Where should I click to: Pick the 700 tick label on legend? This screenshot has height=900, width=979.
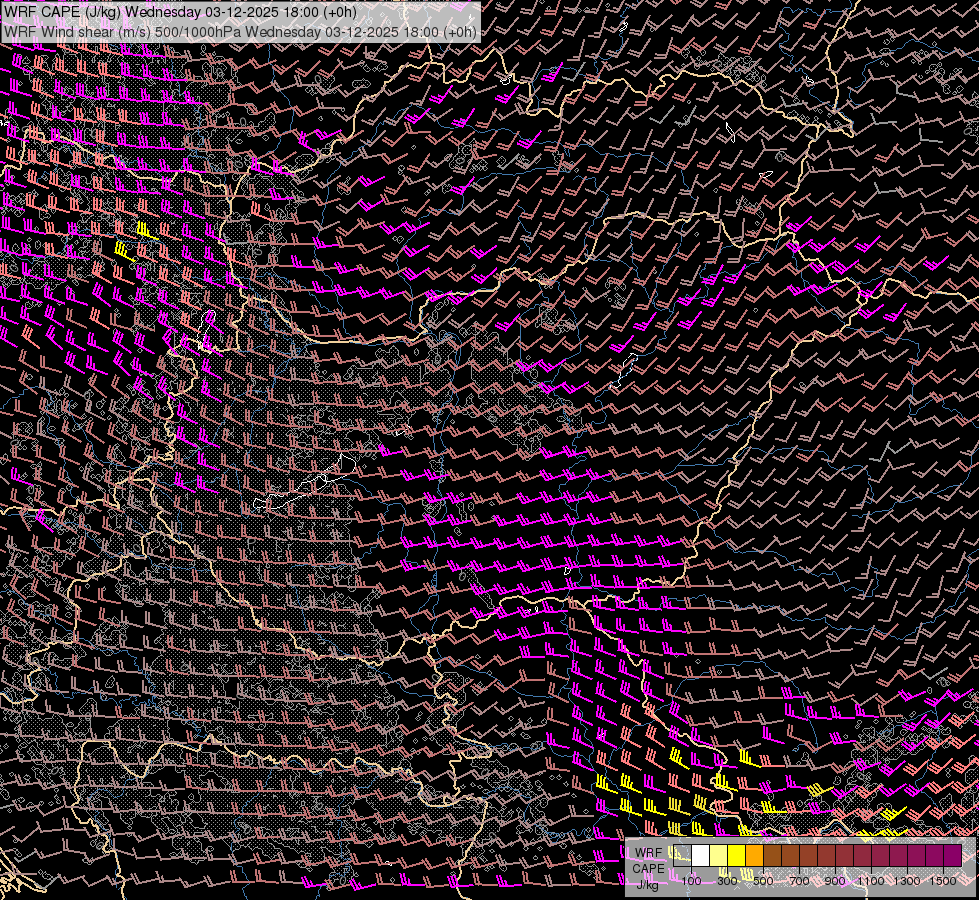click(x=799, y=880)
